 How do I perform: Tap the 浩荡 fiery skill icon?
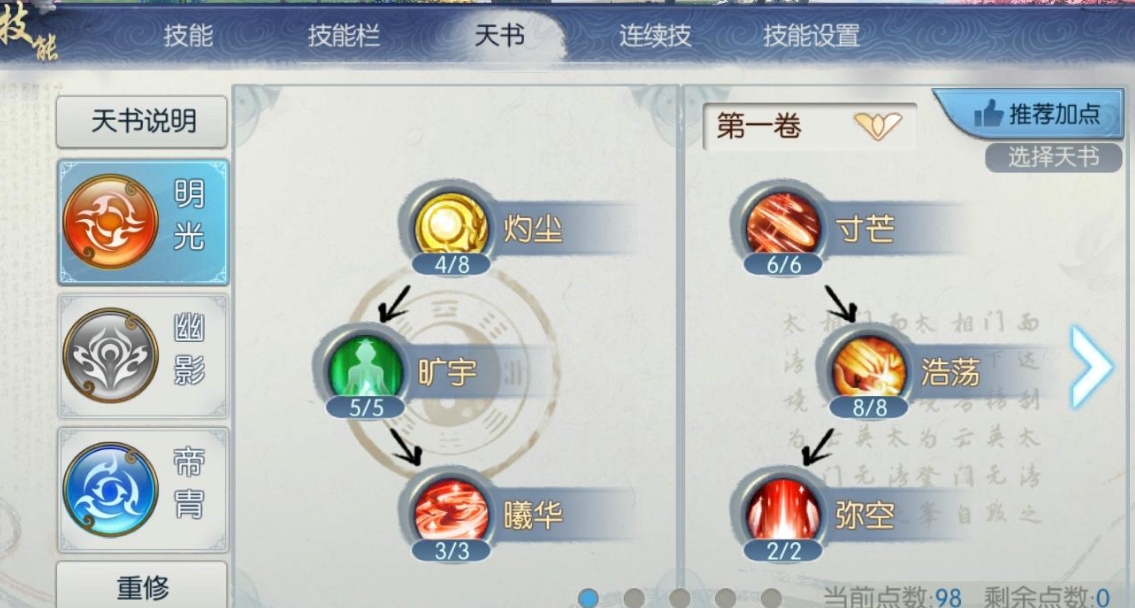click(x=869, y=368)
